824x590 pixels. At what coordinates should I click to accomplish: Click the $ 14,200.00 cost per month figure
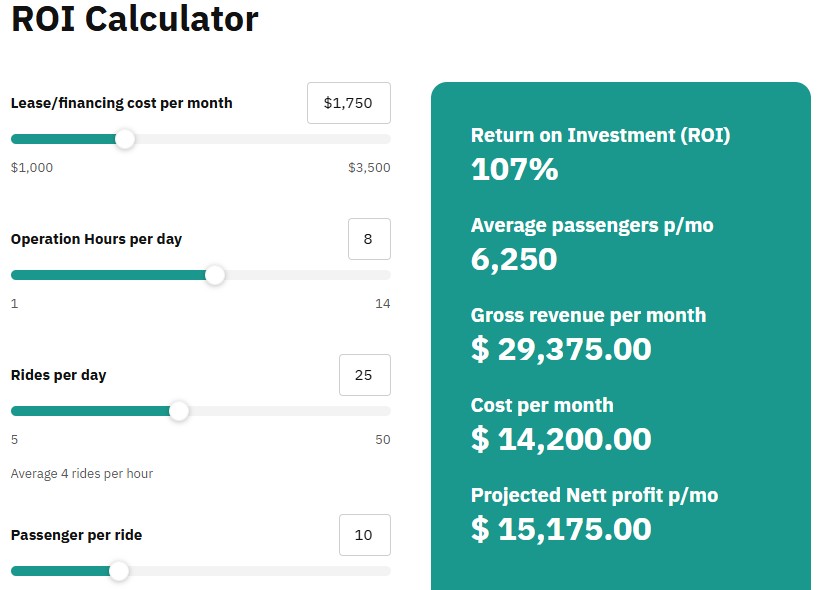(561, 439)
